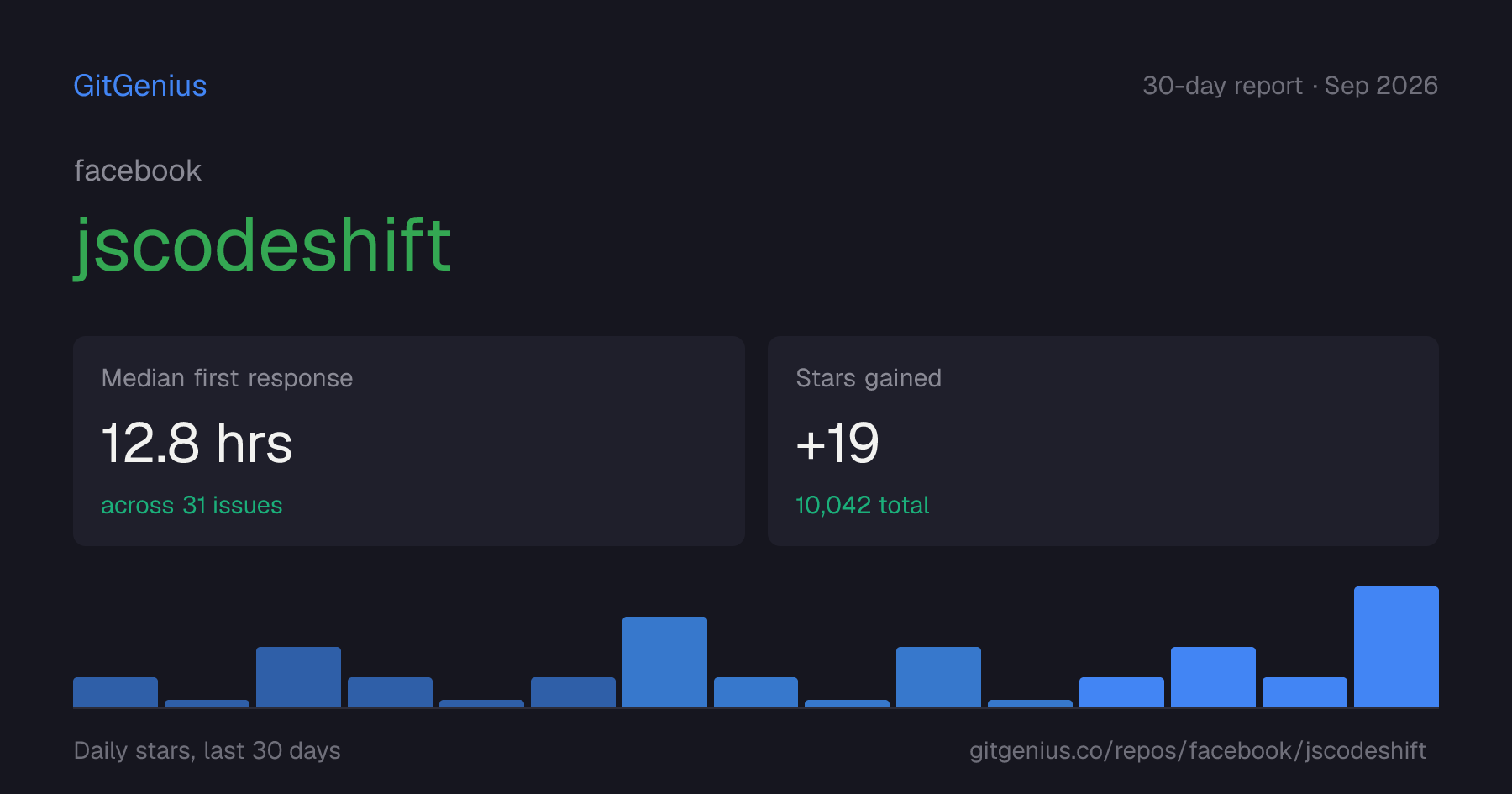Screen dimensions: 1512x794
Task: Click the 10,042 total text
Action: pos(862,505)
